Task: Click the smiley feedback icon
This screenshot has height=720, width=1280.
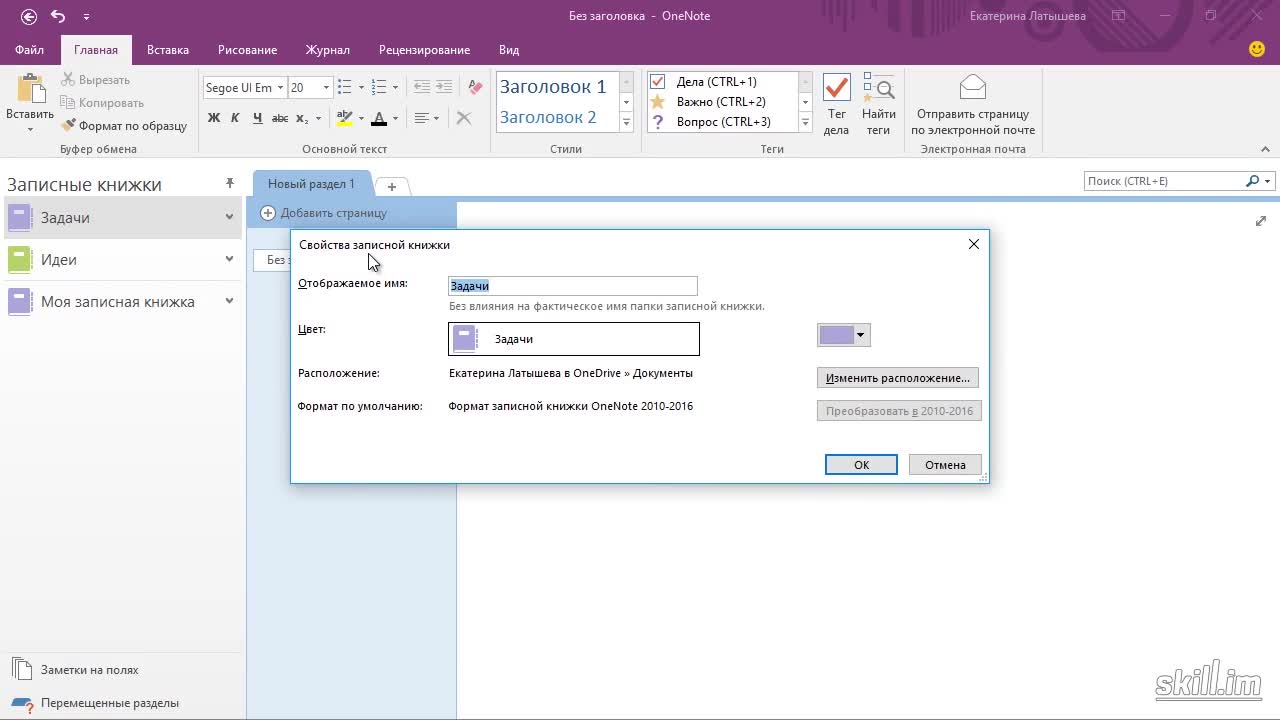Action: point(1257,49)
